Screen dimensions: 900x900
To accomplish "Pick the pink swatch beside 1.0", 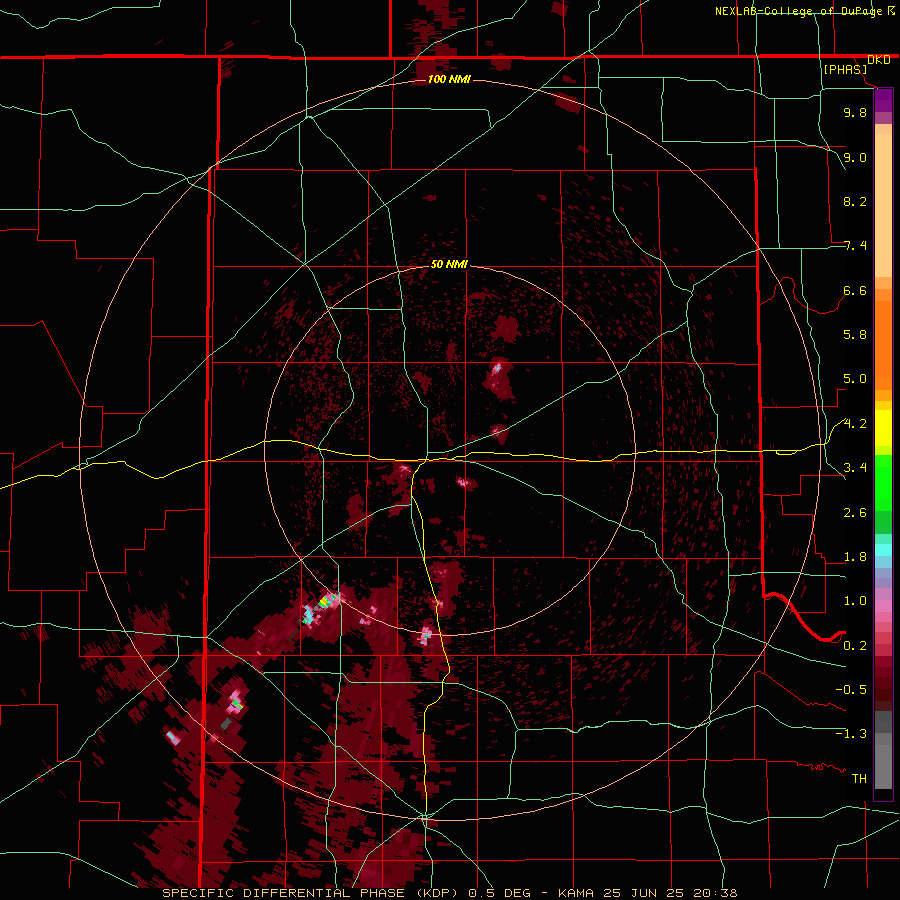I will pyautogui.click(x=883, y=606).
